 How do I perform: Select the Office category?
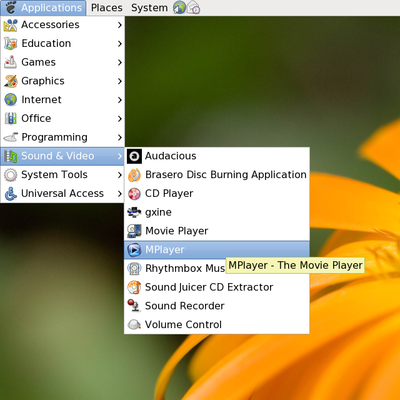coord(63,118)
